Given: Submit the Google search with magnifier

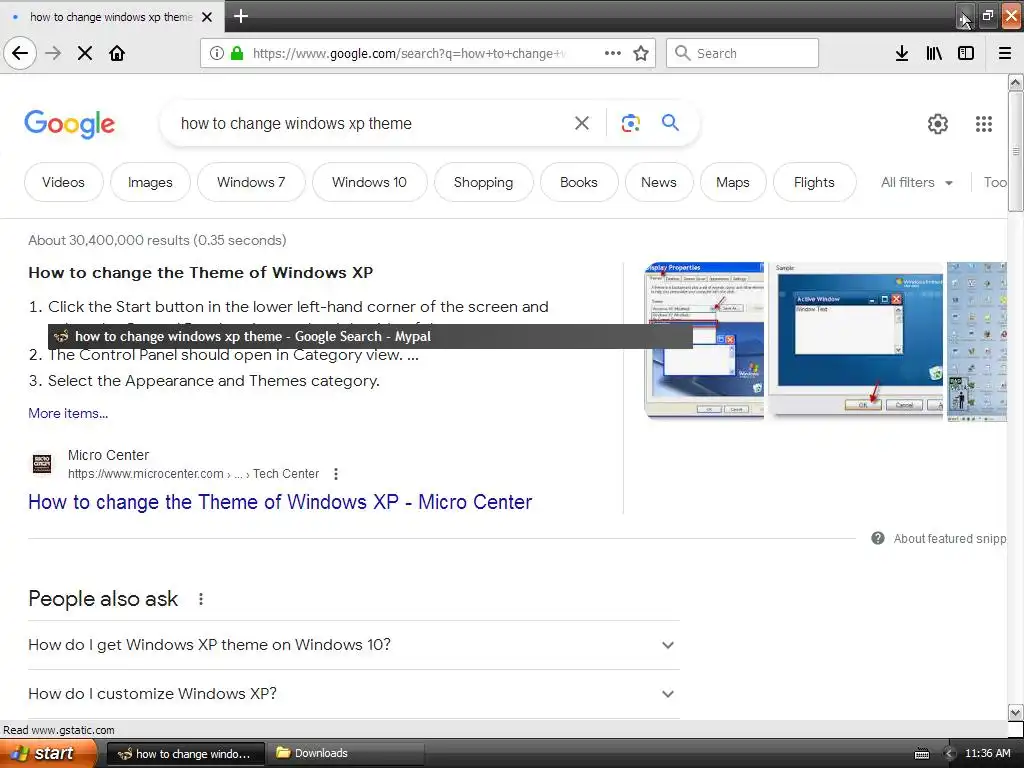Looking at the screenshot, I should tap(670, 122).
